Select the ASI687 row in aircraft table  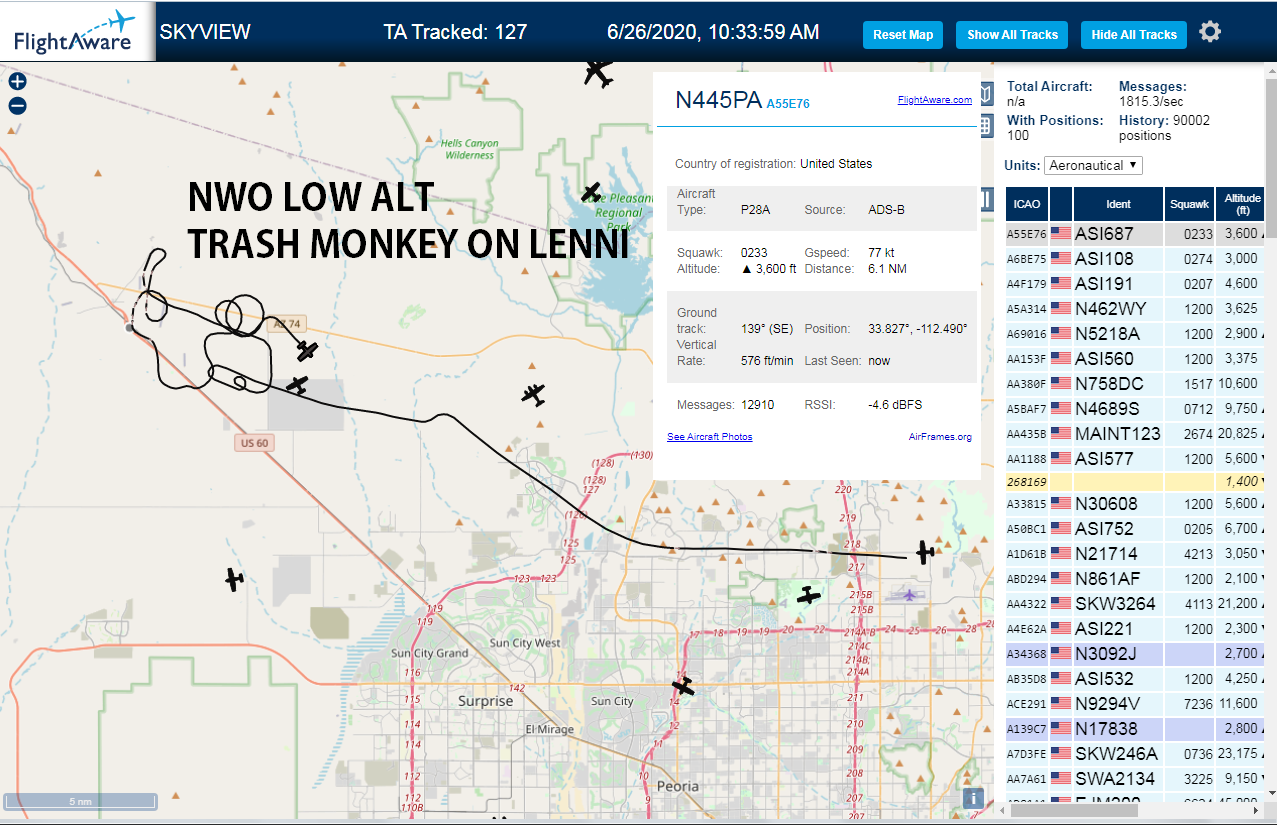tap(1135, 234)
